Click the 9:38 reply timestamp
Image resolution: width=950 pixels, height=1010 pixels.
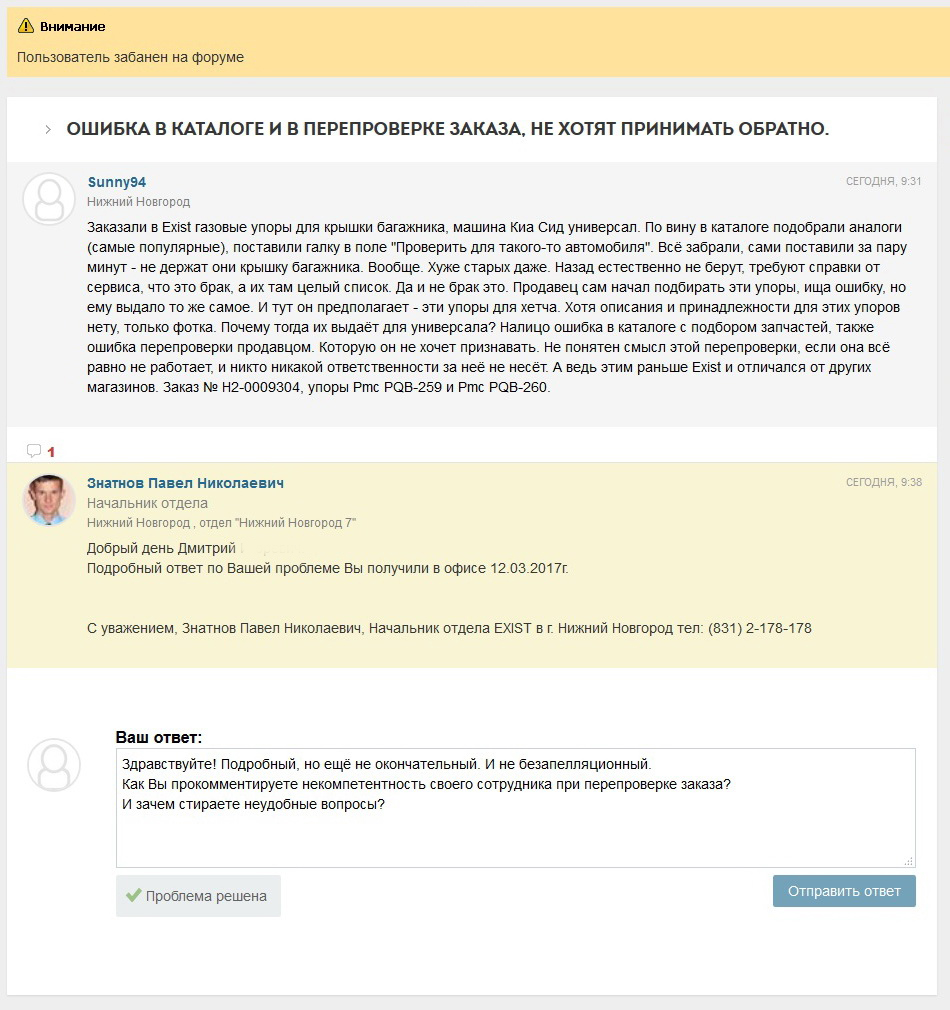pyautogui.click(x=884, y=482)
